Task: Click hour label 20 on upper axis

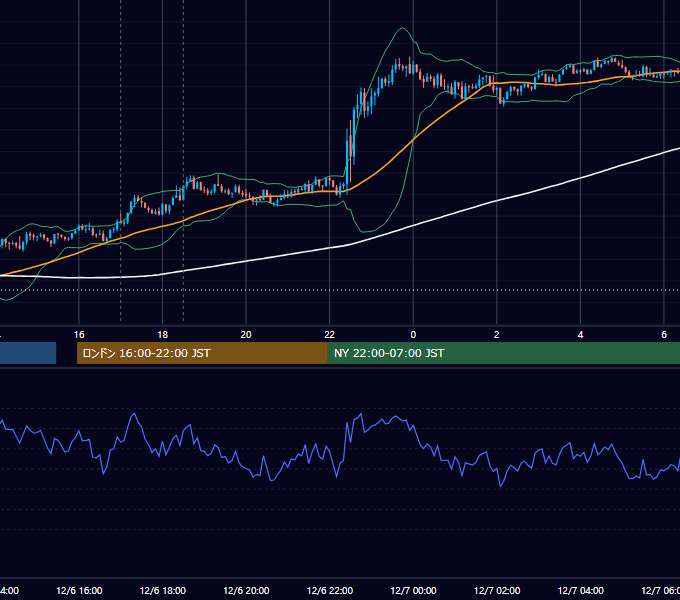Action: tap(246, 335)
